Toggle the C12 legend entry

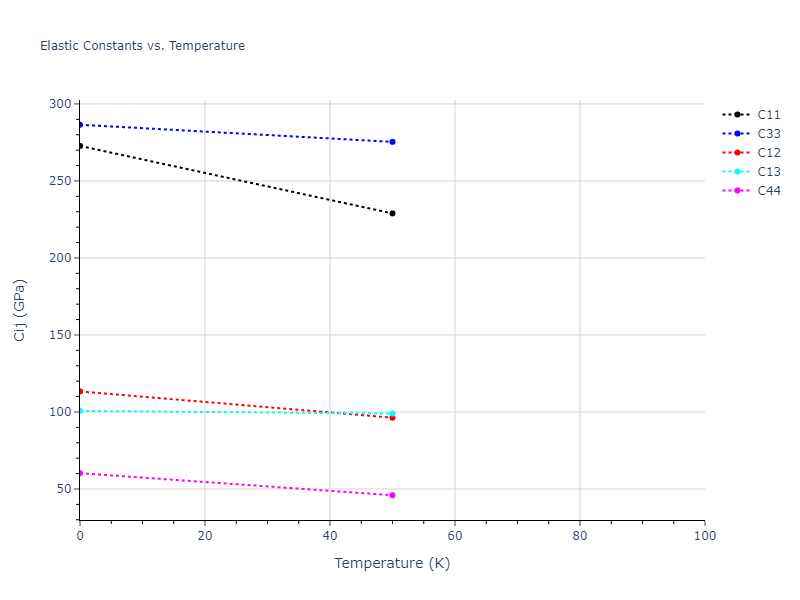(x=768, y=153)
